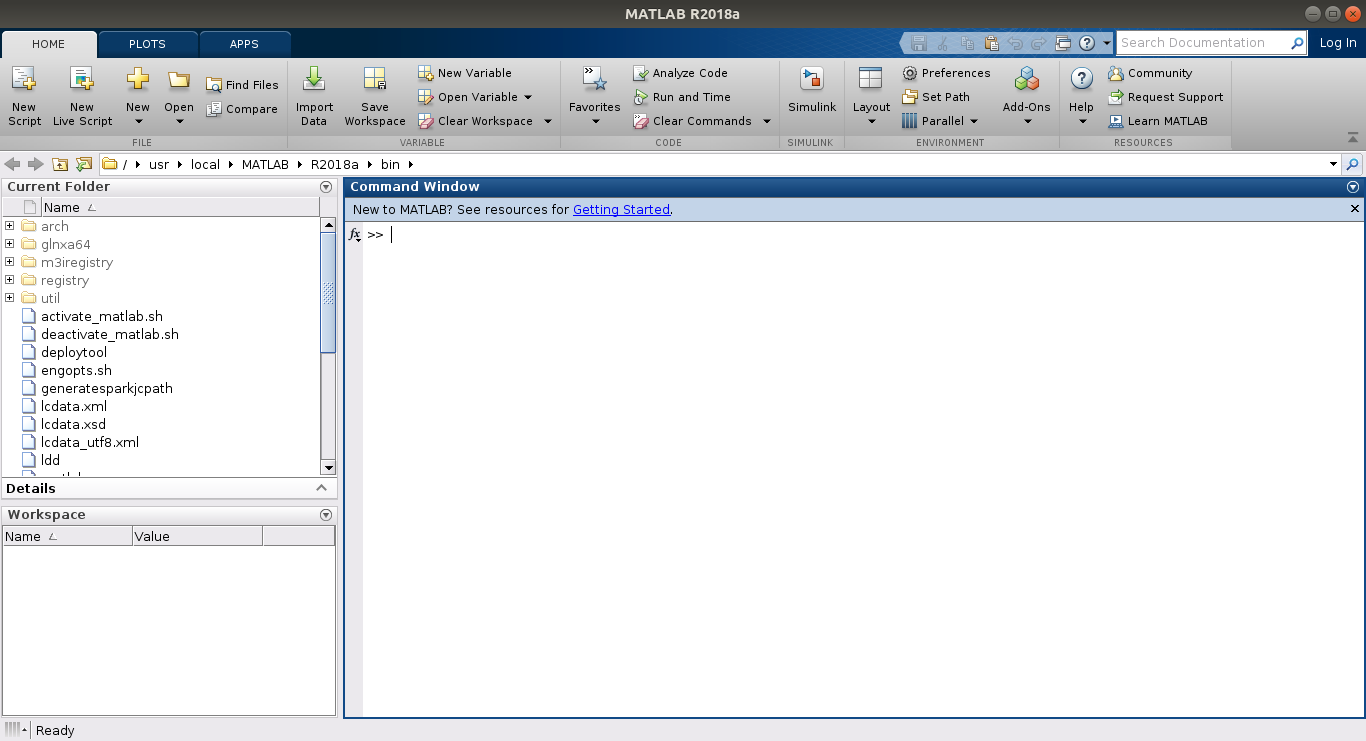Click Request Support
1366x741 pixels.
click(1165, 97)
